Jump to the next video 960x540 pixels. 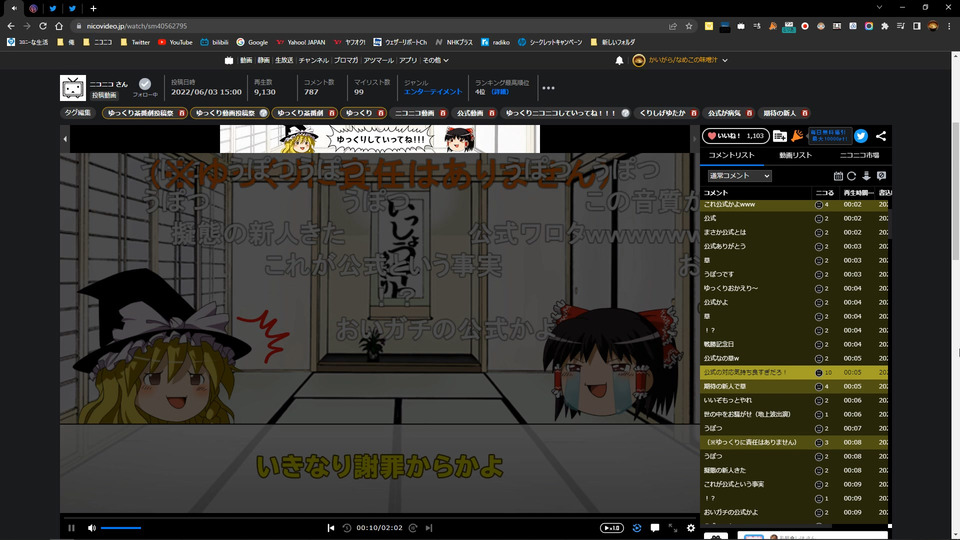coord(429,528)
